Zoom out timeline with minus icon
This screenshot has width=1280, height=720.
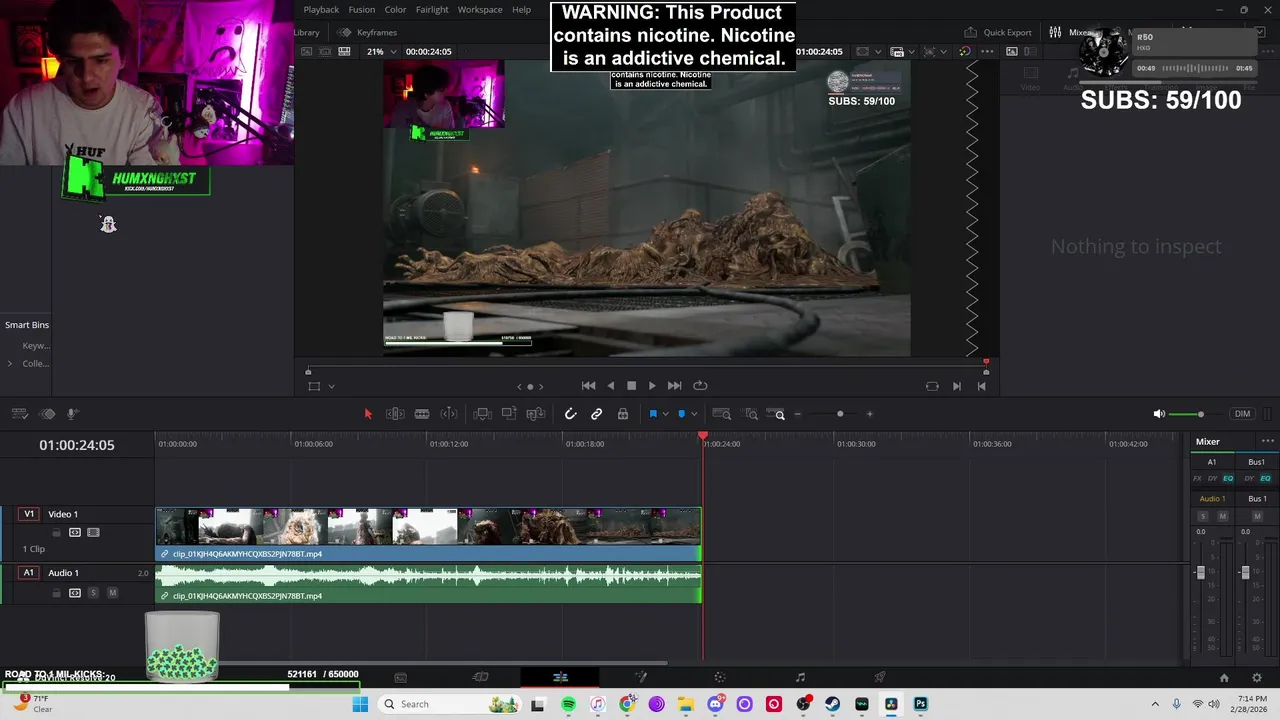[797, 414]
